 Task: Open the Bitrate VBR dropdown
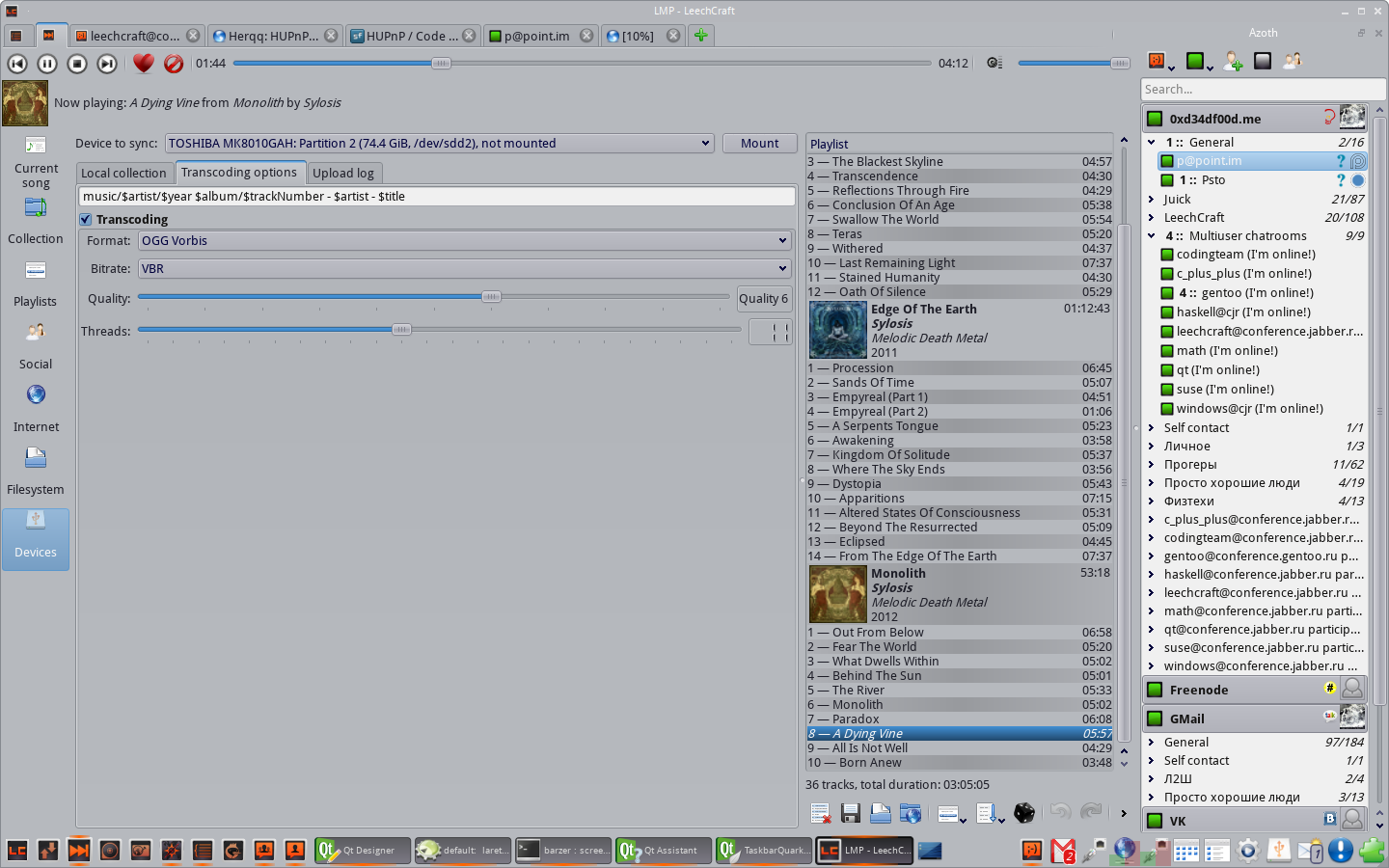click(x=465, y=268)
